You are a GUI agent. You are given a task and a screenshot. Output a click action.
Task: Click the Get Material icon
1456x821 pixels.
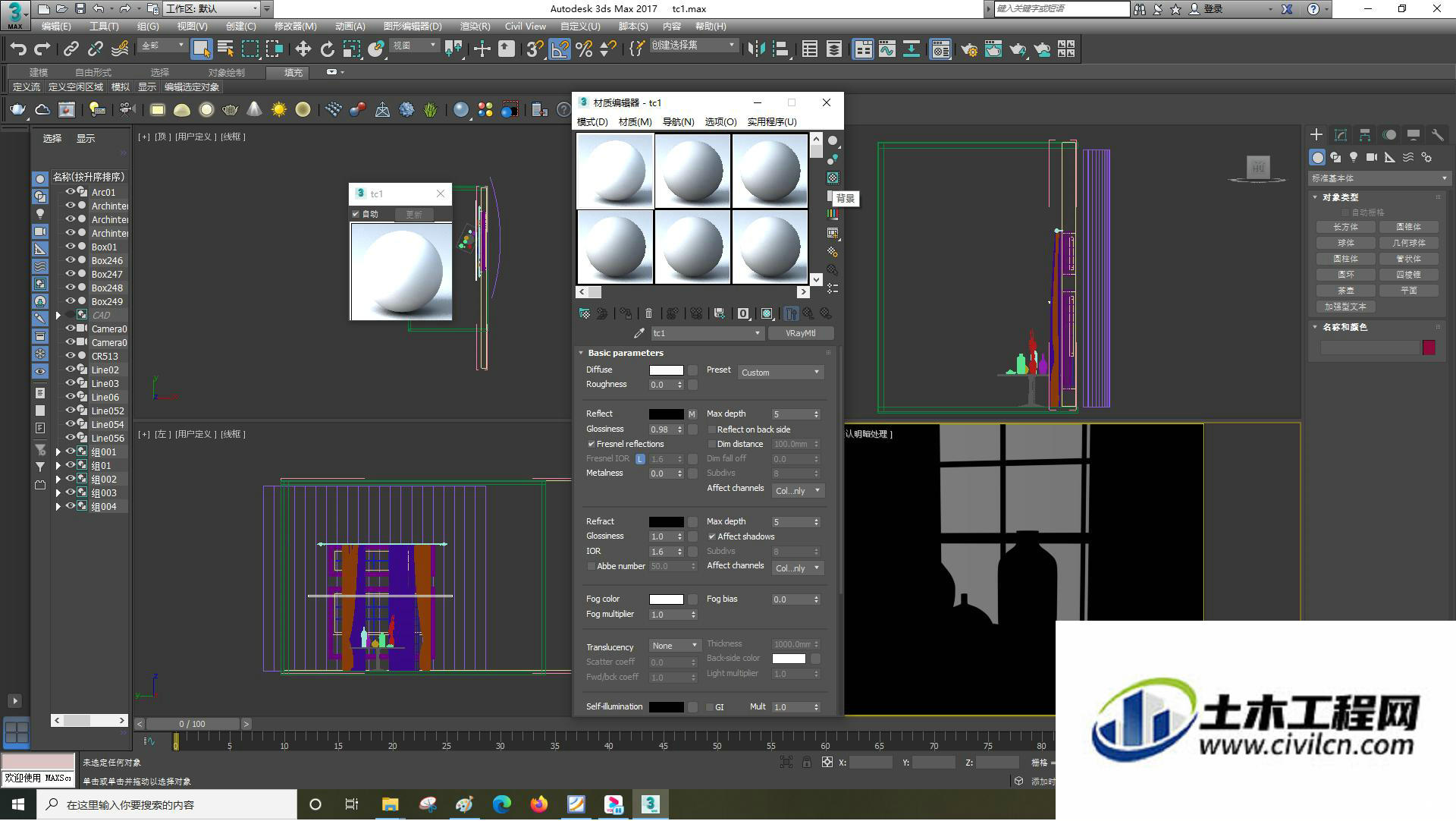pos(585,313)
